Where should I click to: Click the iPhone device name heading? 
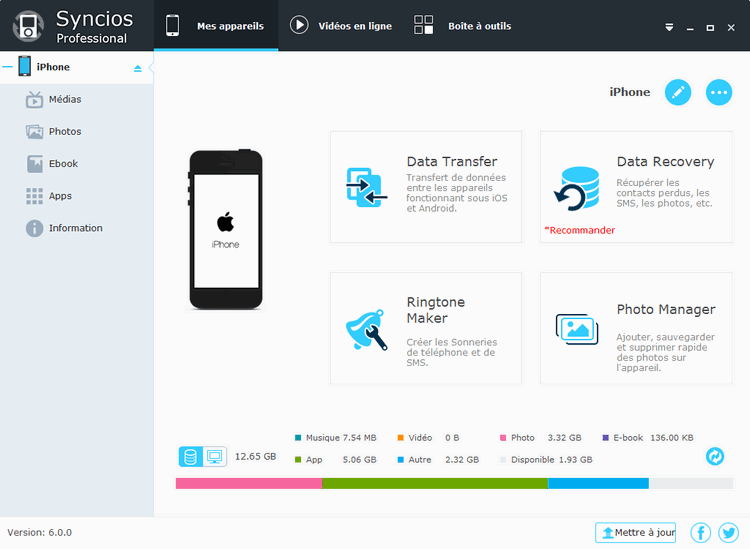click(629, 92)
